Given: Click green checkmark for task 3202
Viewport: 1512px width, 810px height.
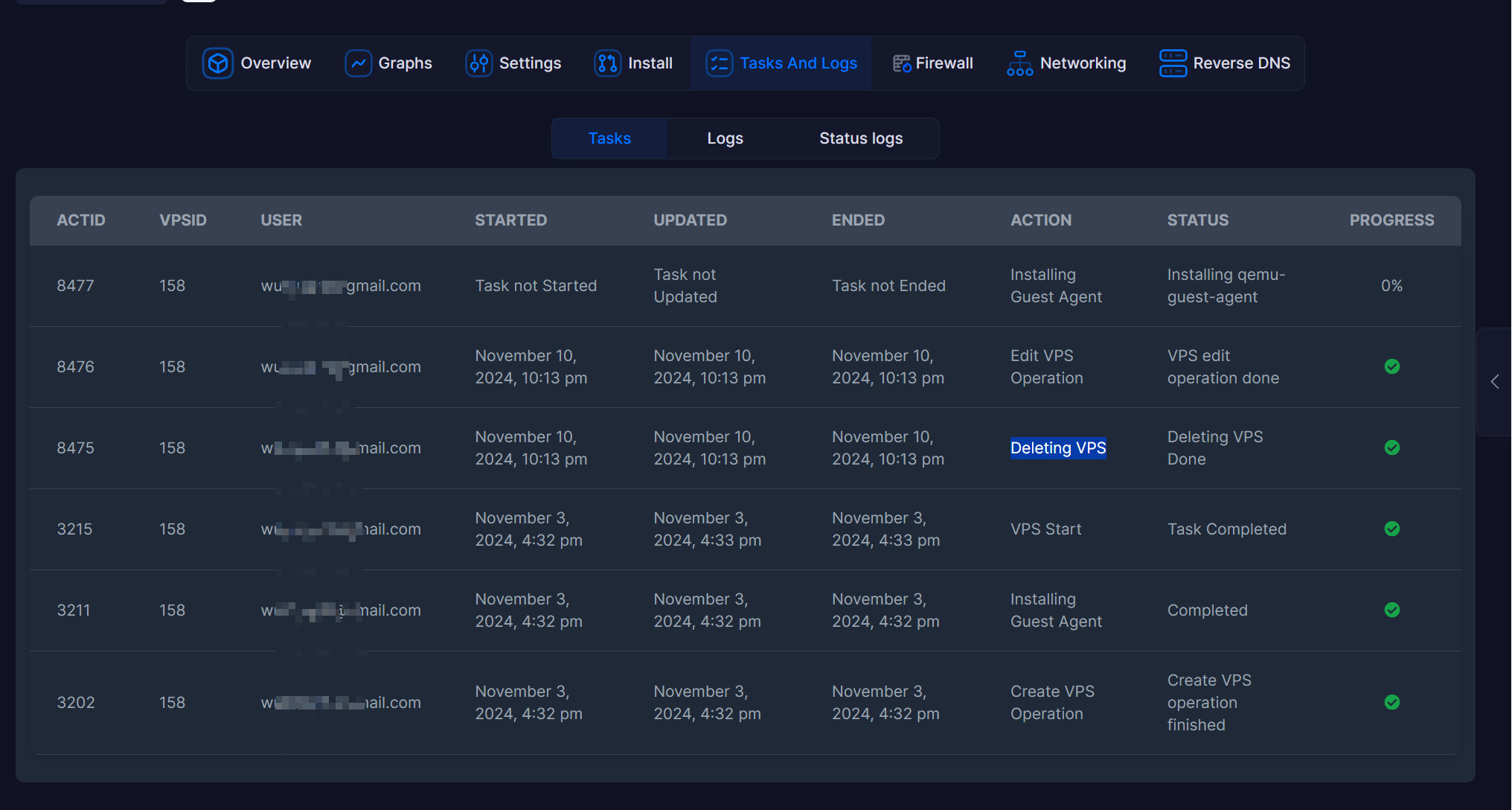Looking at the screenshot, I should (1392, 702).
